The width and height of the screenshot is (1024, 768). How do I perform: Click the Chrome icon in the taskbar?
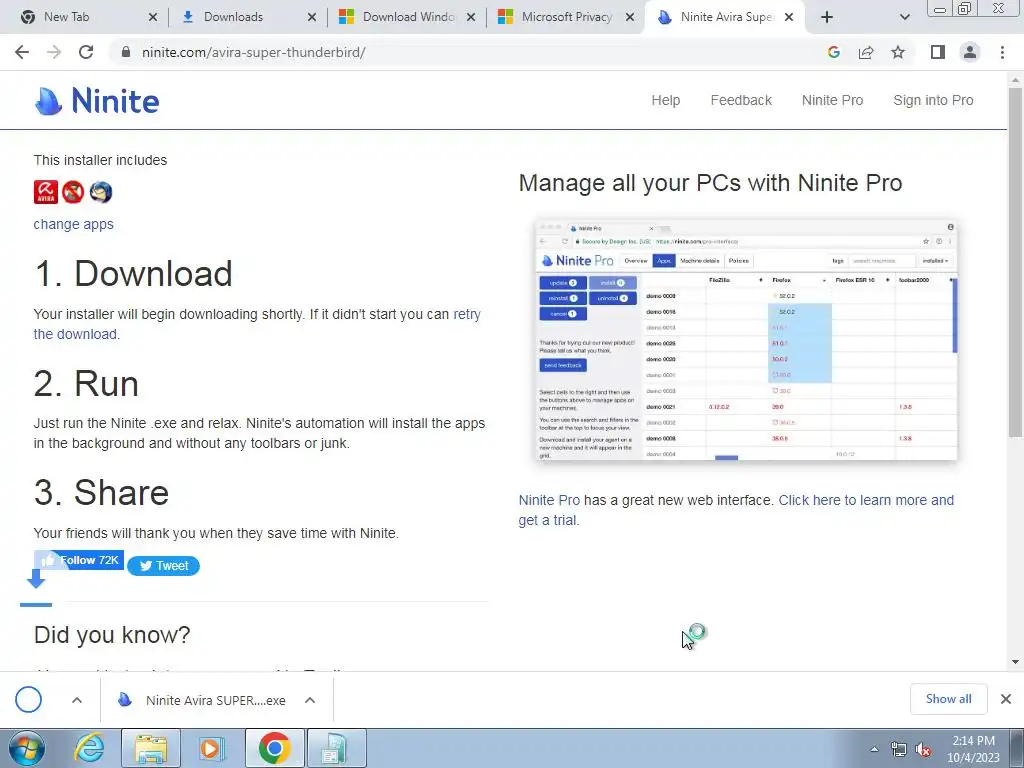pyautogui.click(x=274, y=748)
